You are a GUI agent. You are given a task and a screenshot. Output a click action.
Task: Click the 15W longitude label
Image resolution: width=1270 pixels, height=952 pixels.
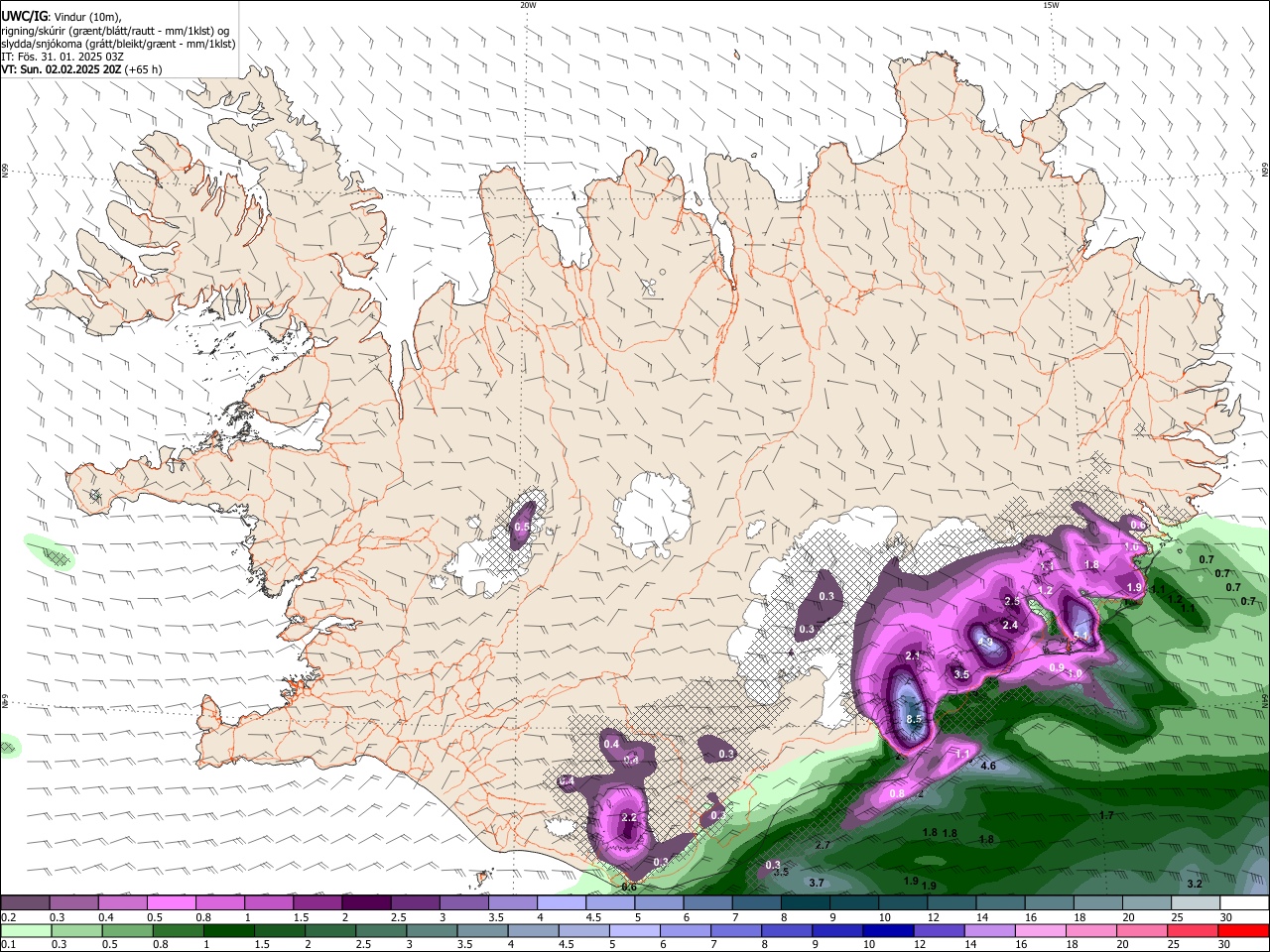tap(1051, 5)
